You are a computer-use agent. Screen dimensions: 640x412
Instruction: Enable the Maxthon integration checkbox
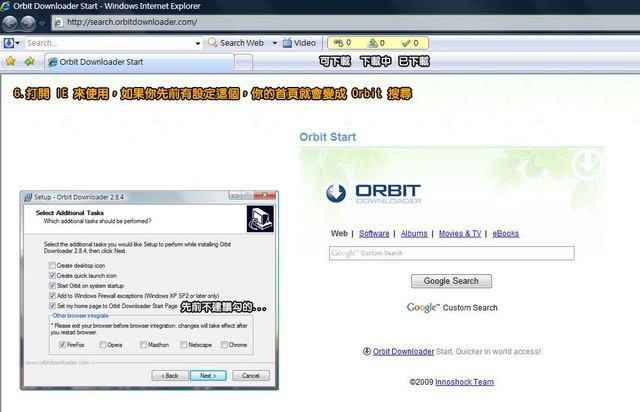click(x=143, y=345)
